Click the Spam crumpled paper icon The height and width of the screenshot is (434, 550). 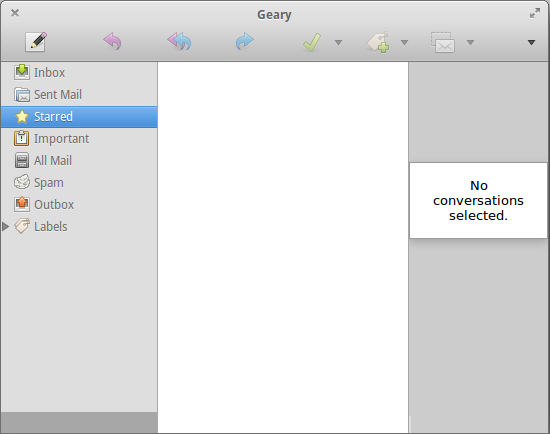(22, 182)
